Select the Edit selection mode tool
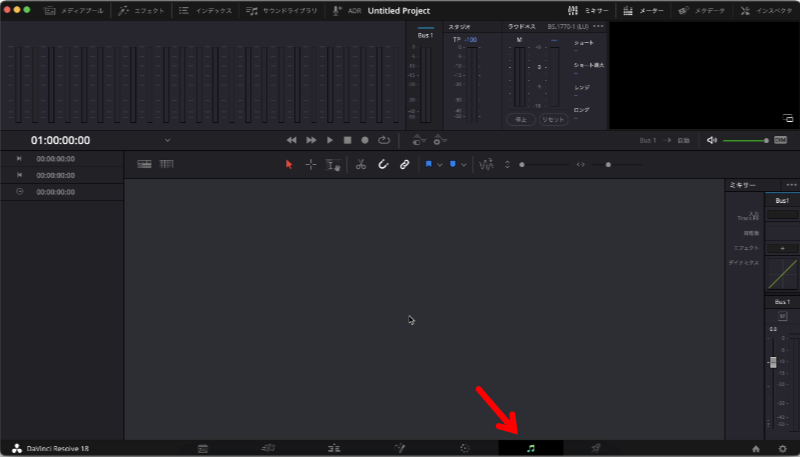Viewport: 800px width, 457px height. [x=333, y=164]
